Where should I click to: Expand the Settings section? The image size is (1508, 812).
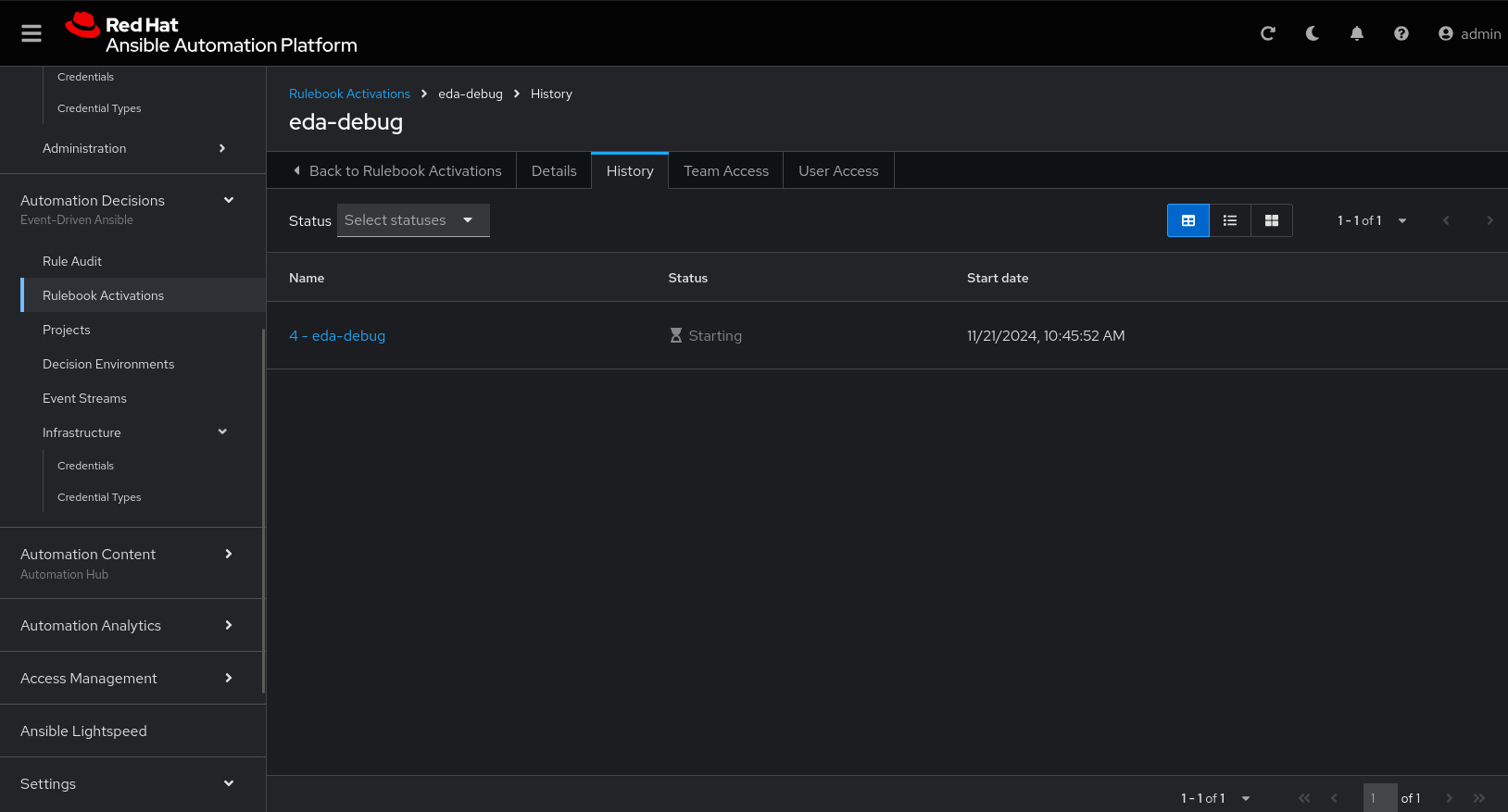(133, 784)
